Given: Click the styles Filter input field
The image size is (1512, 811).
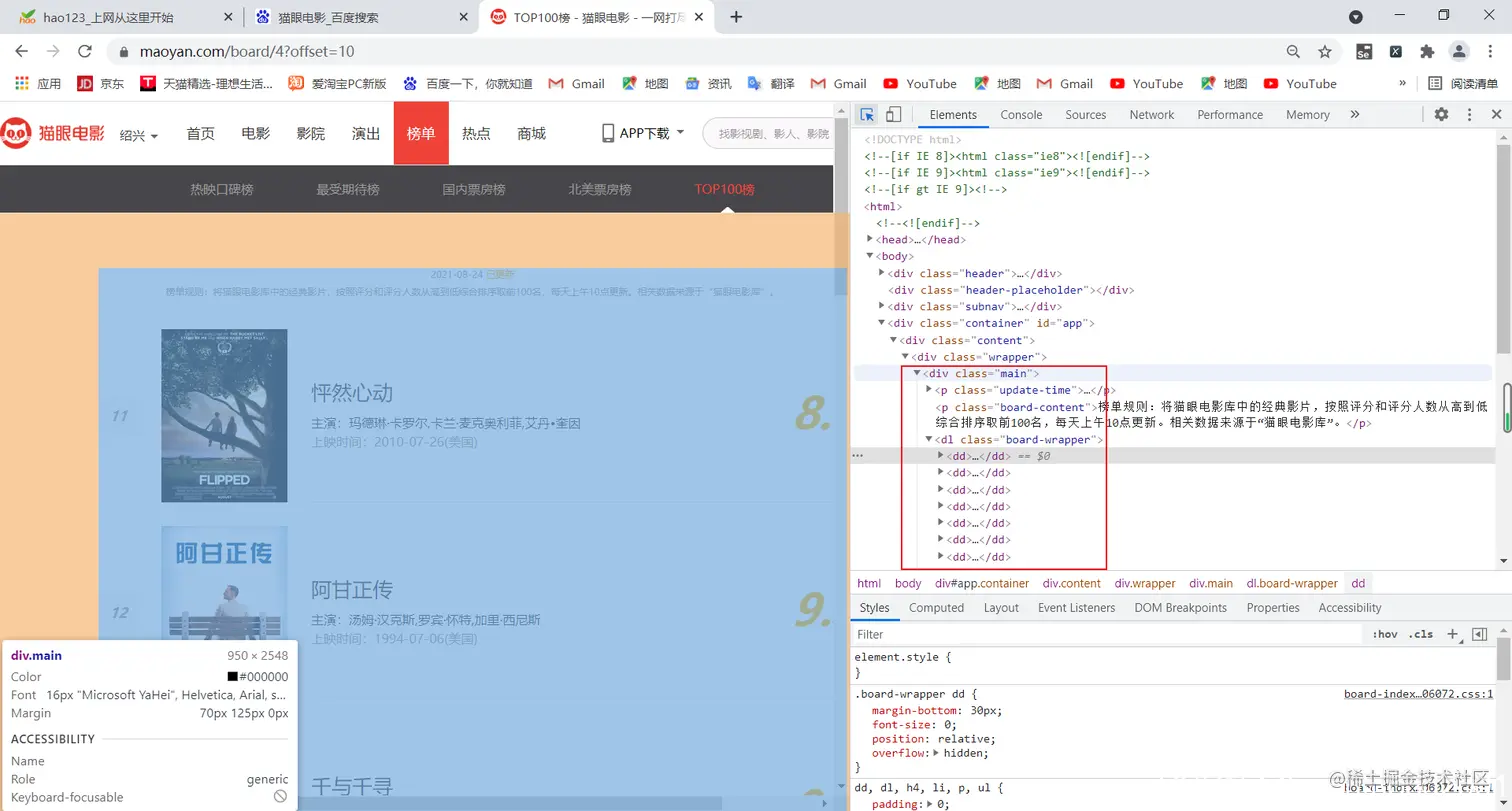Looking at the screenshot, I should [x=1107, y=634].
